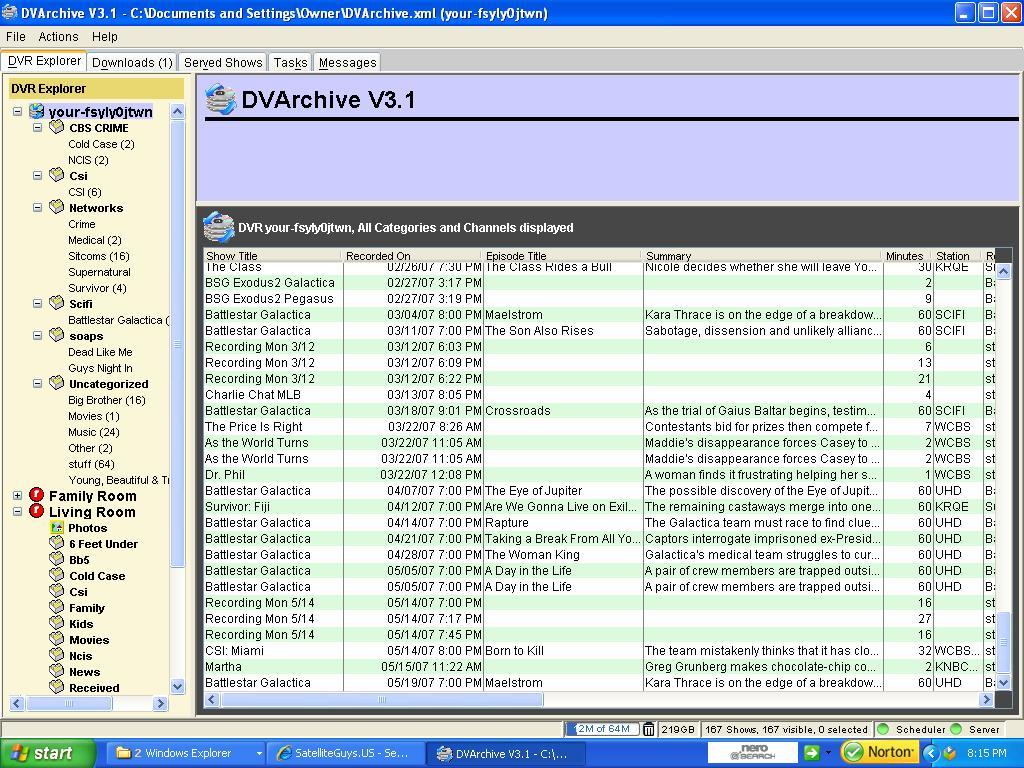Collapse the Csi category under your-fsyly0jtwn

point(37,176)
